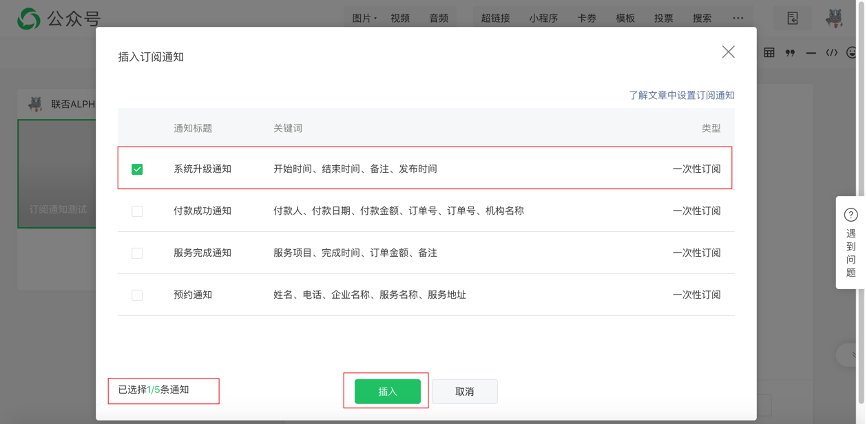This screenshot has height=424, width=866.
Task: Click 小程序 in the top toolbar
Action: [x=544, y=18]
